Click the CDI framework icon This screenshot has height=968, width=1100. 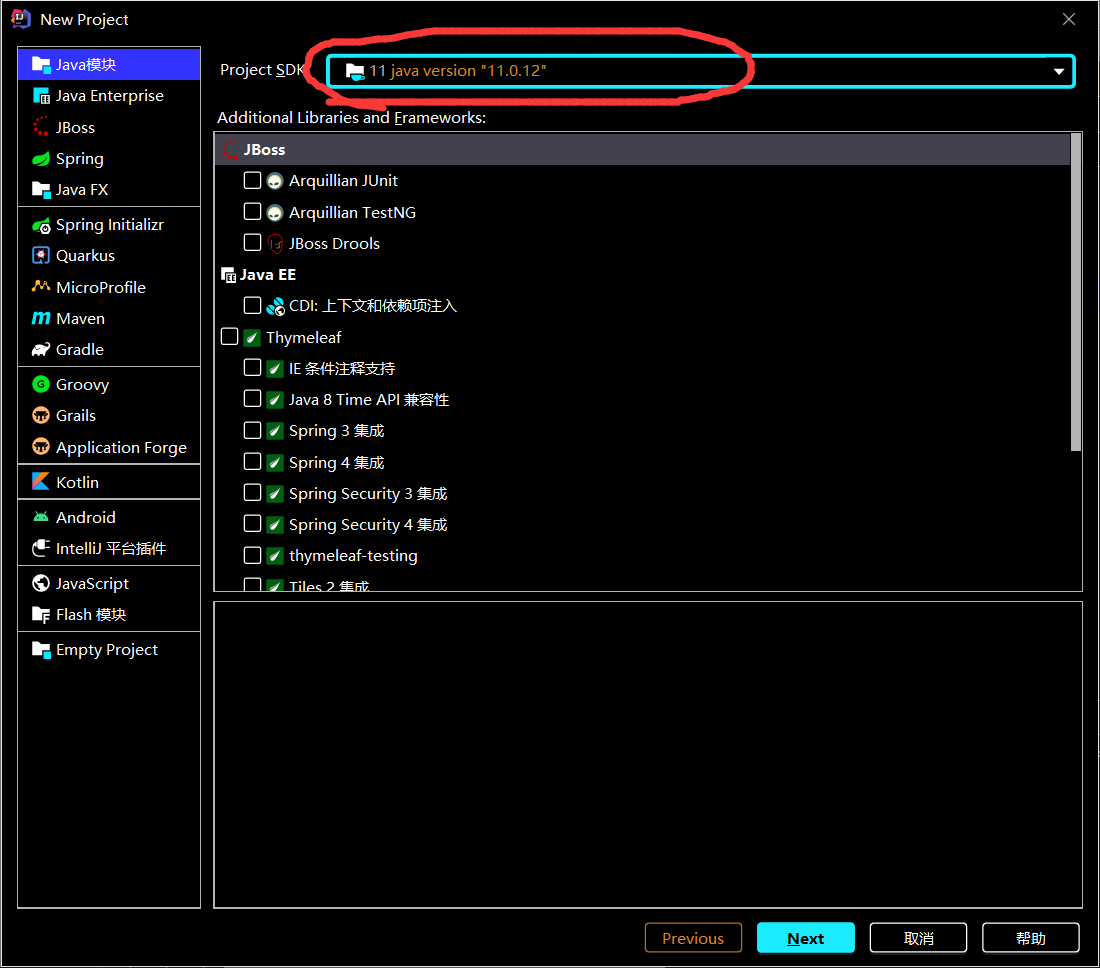(x=275, y=306)
